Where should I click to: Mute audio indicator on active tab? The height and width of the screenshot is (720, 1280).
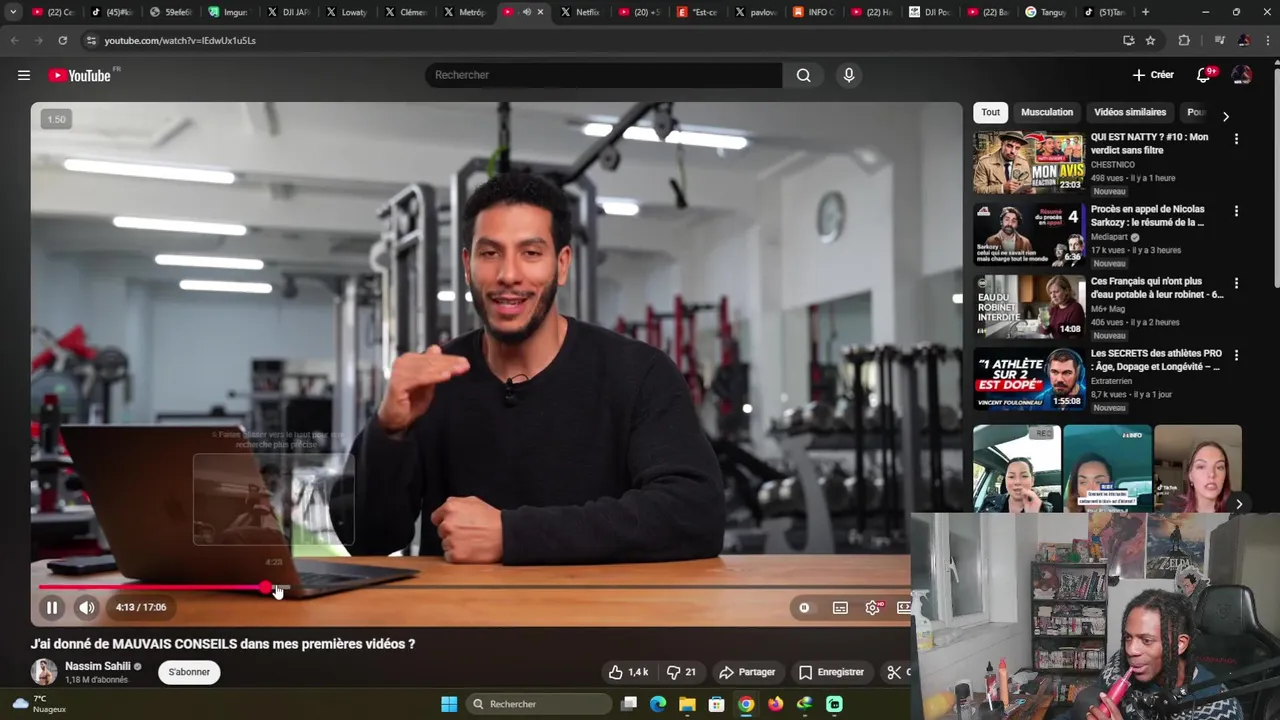pyautogui.click(x=526, y=12)
